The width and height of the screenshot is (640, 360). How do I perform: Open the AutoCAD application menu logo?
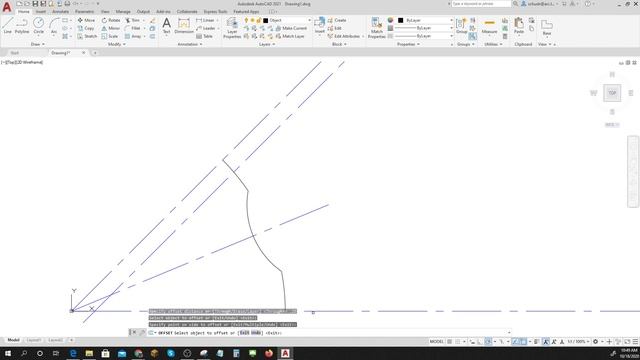click(x=7, y=7)
